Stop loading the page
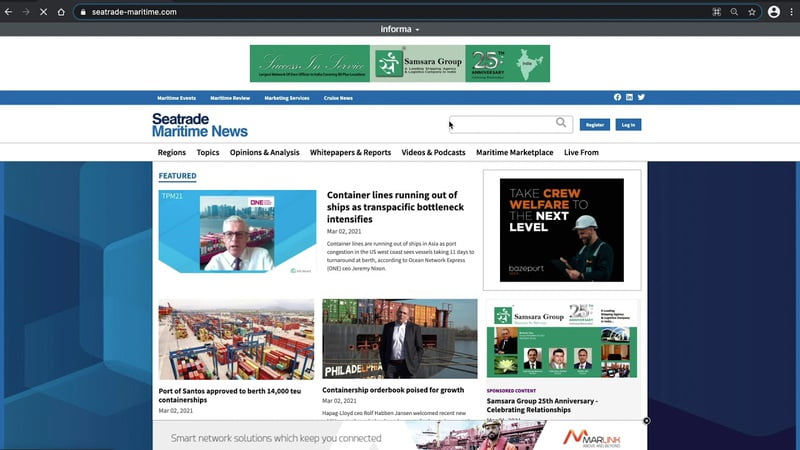 [43, 12]
